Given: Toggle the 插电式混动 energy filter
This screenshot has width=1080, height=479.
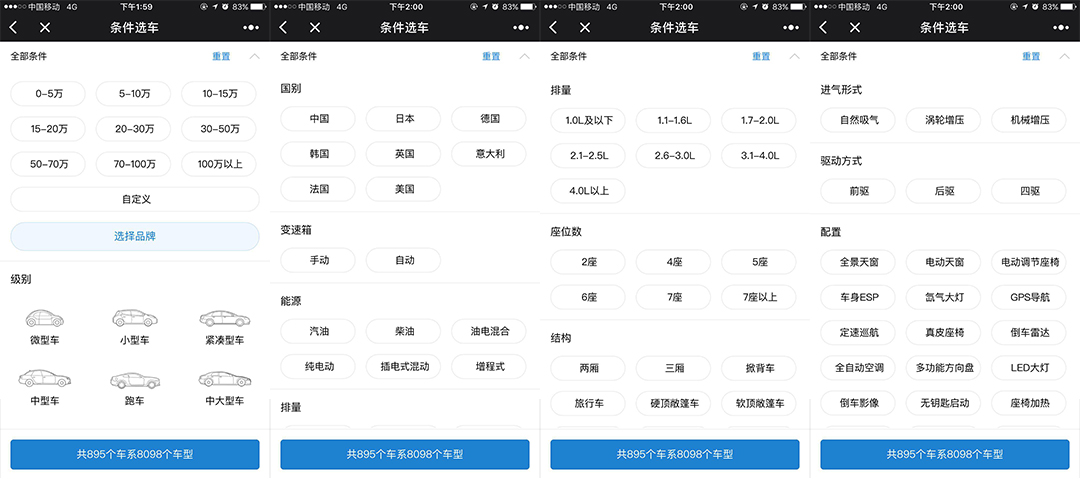Looking at the screenshot, I should pos(403,367).
